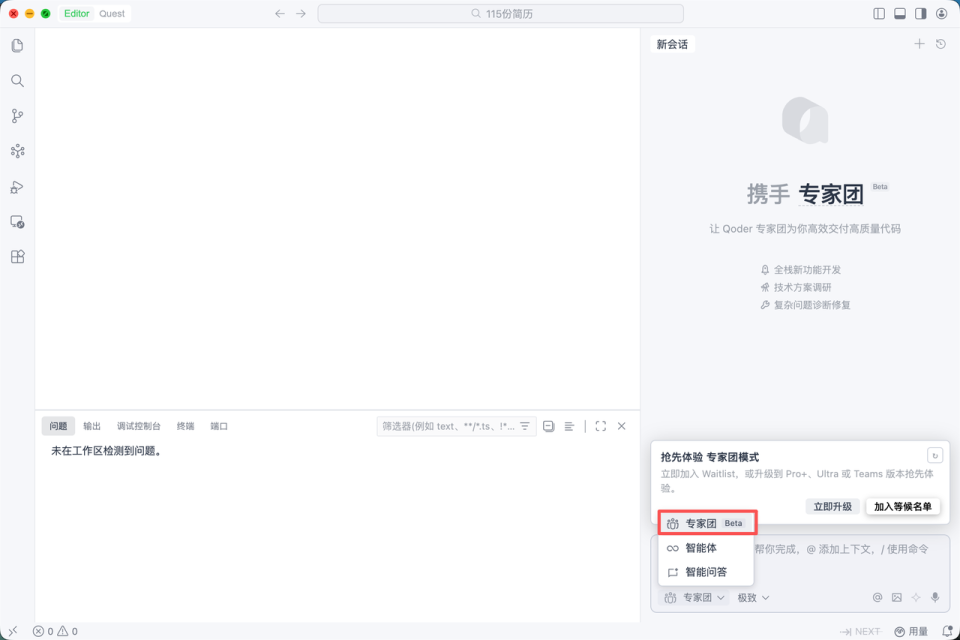Open the Search panel in the sidebar
960x640 pixels.
pos(16,81)
